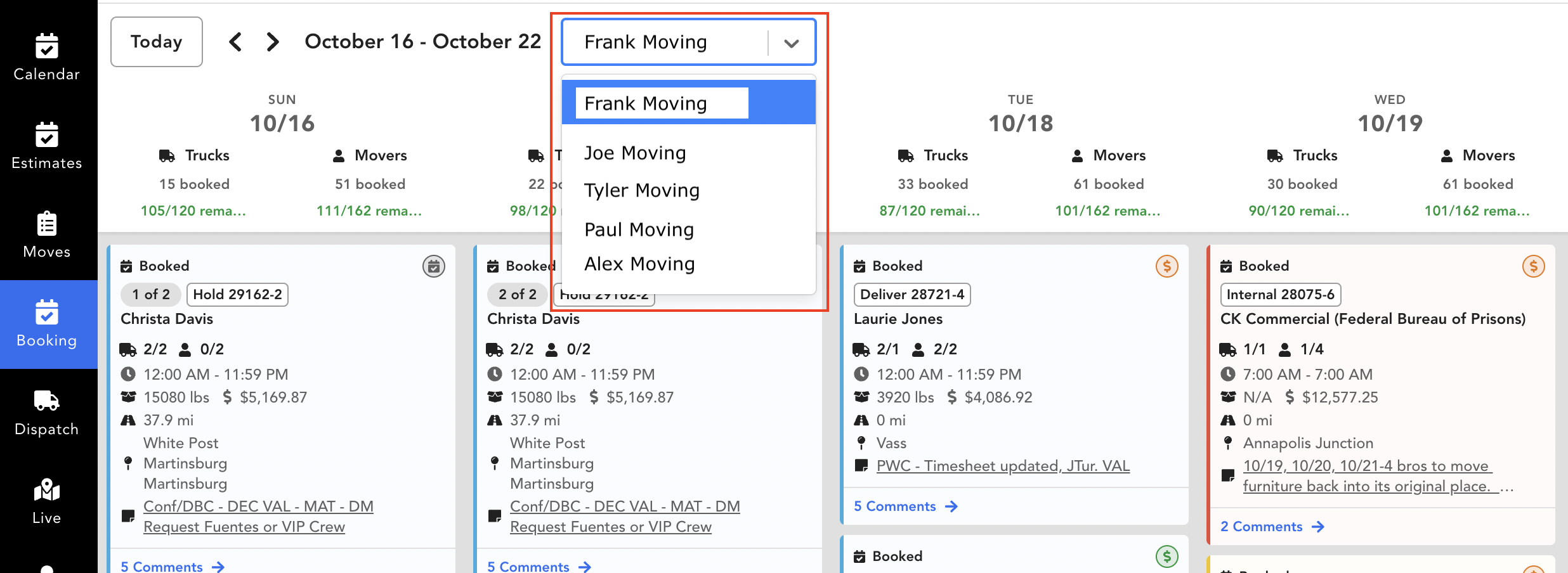Select Alex Moving menu option

click(639, 264)
